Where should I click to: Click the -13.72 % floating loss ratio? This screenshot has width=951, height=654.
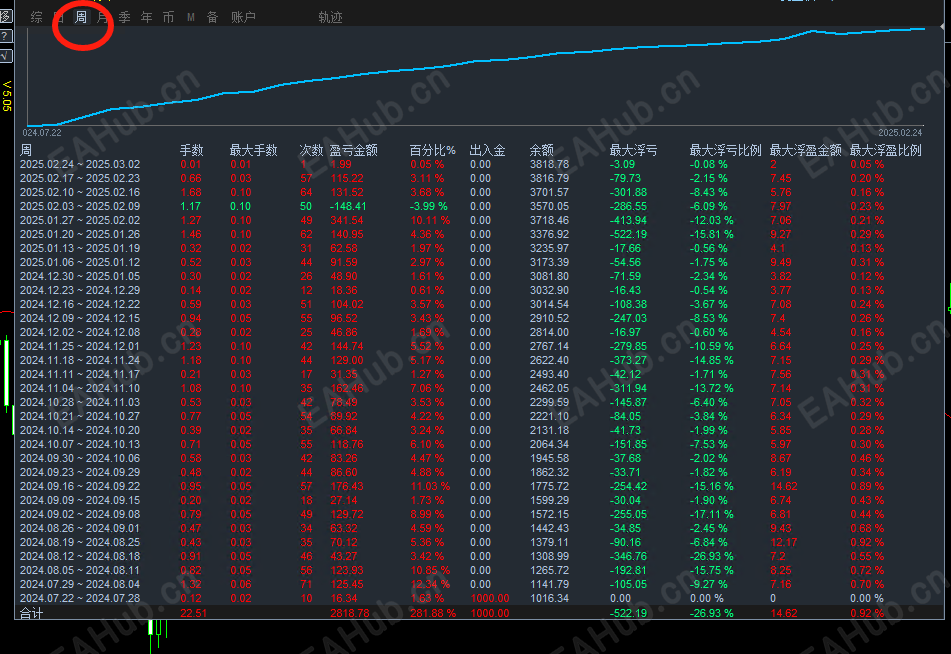tap(711, 388)
